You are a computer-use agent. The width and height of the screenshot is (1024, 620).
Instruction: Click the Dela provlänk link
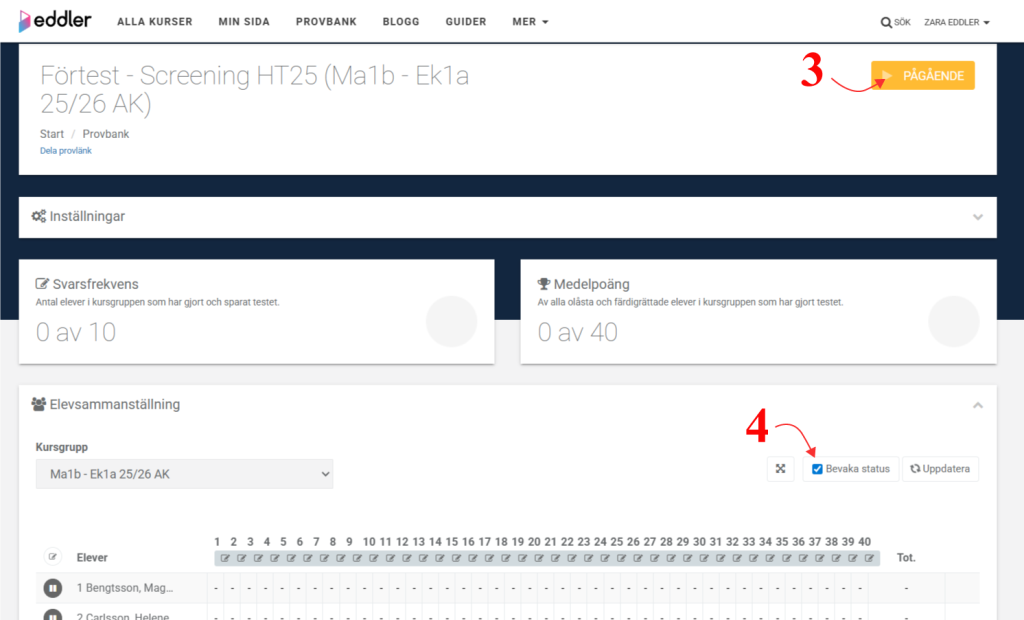(x=66, y=151)
